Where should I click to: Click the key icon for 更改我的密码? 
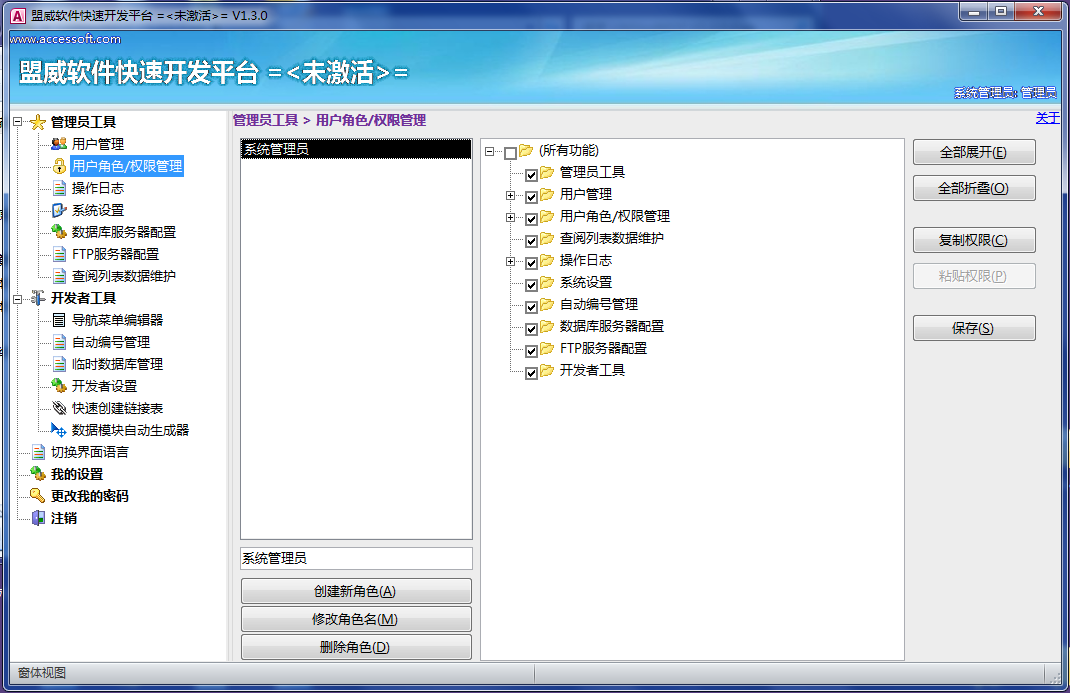tap(38, 496)
